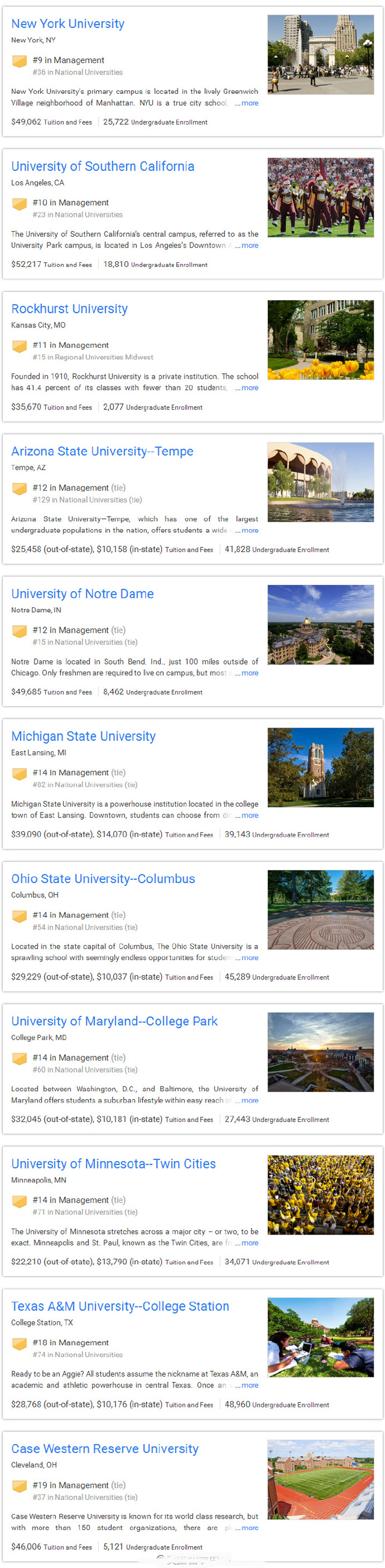Click the ranking badge for University of Notre Dame
Screen dimensions: 385x1568
[x=19, y=631]
